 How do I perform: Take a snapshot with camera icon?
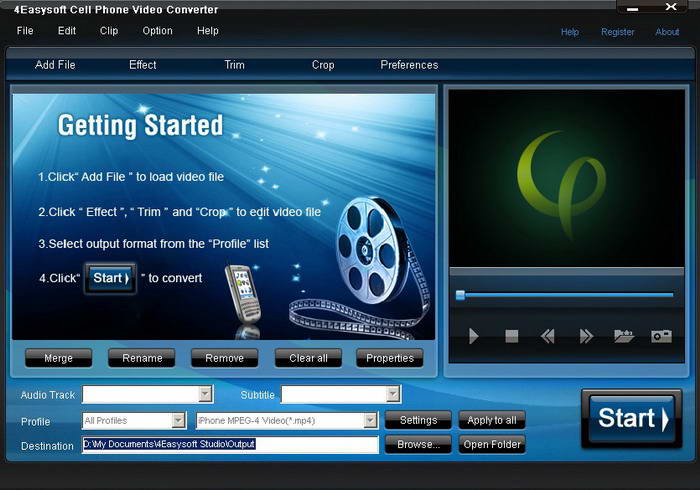tap(661, 336)
